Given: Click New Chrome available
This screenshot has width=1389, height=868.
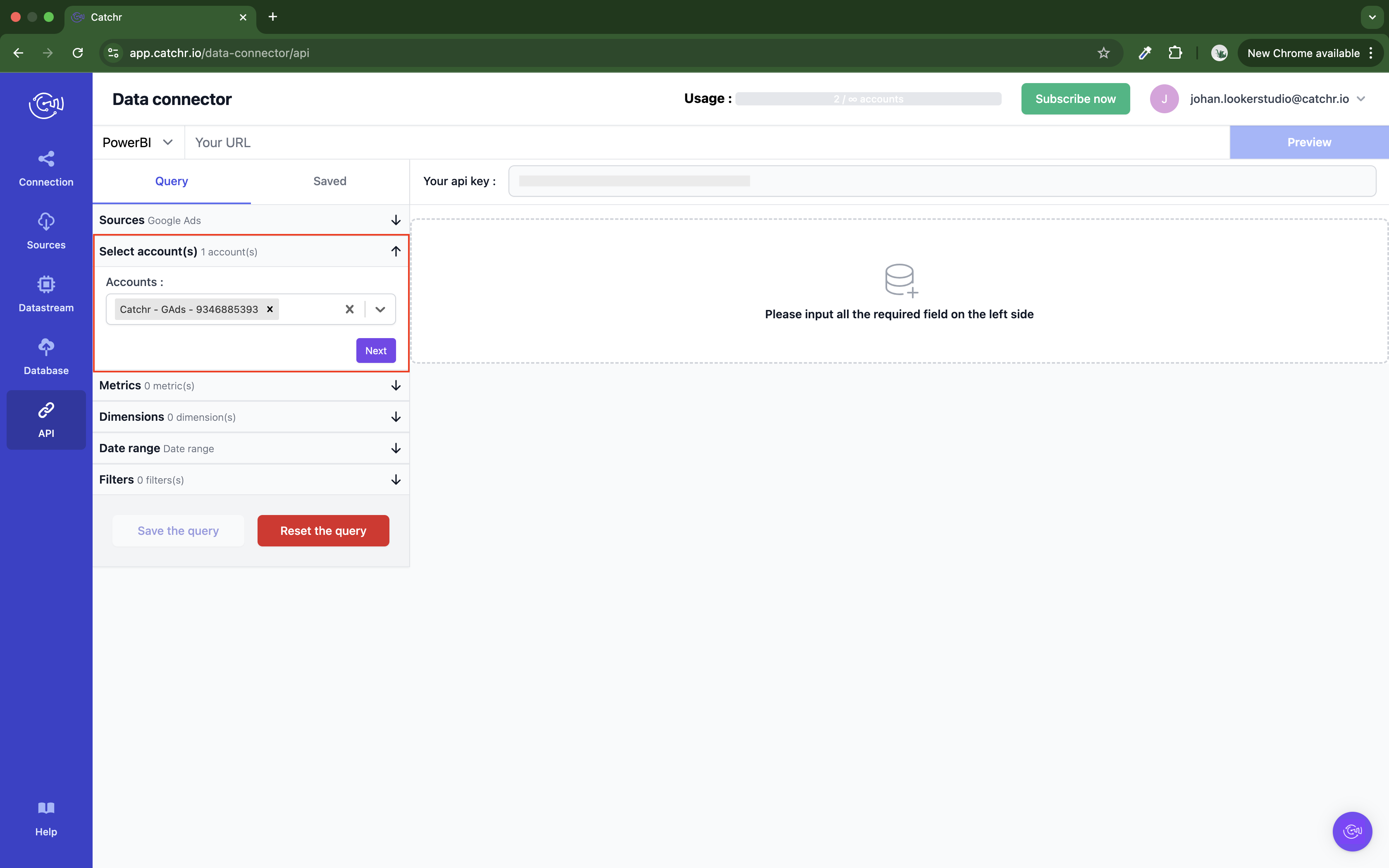Looking at the screenshot, I should coord(1303,53).
